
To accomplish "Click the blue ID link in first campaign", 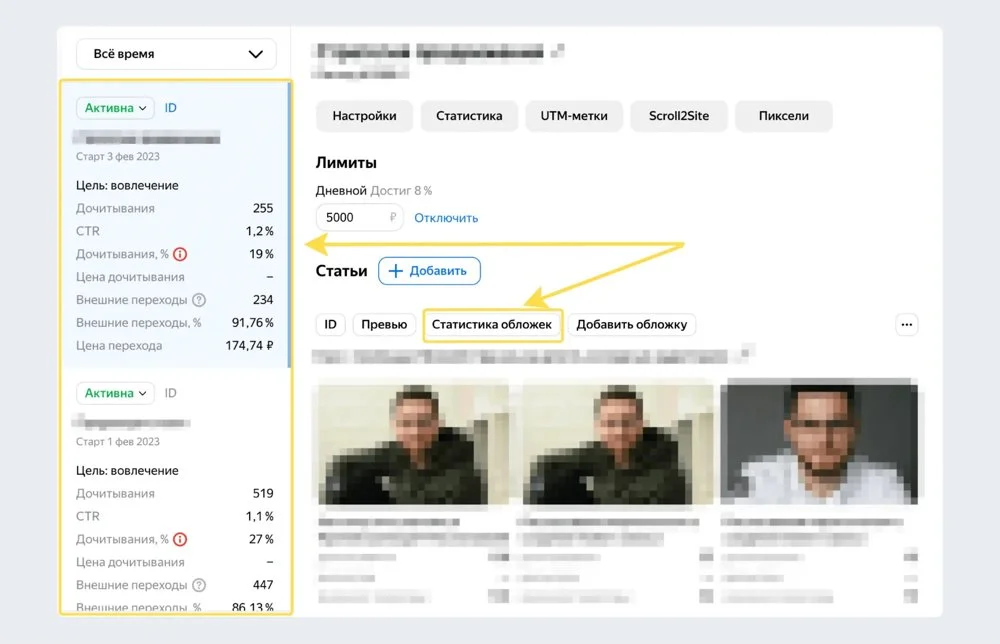I will pyautogui.click(x=171, y=108).
